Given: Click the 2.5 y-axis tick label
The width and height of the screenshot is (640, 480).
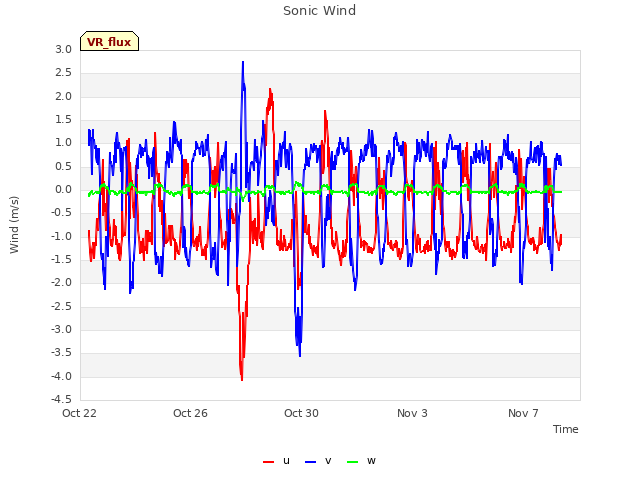Looking at the screenshot, I should tap(64, 73).
